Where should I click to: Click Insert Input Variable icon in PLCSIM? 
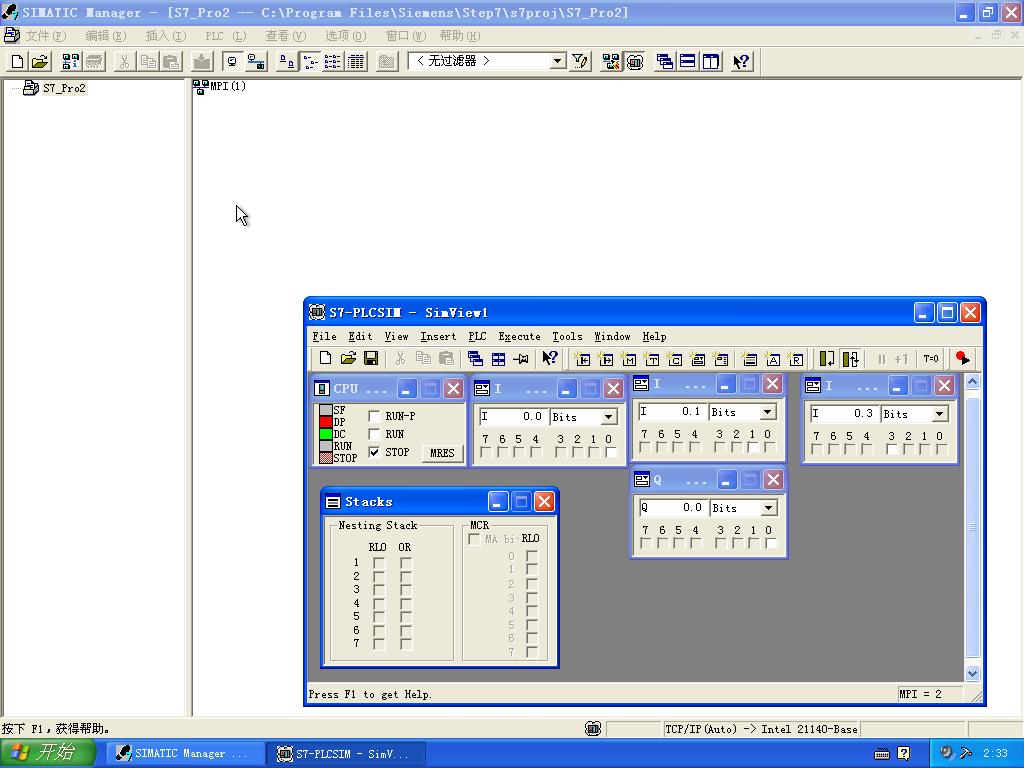point(582,359)
